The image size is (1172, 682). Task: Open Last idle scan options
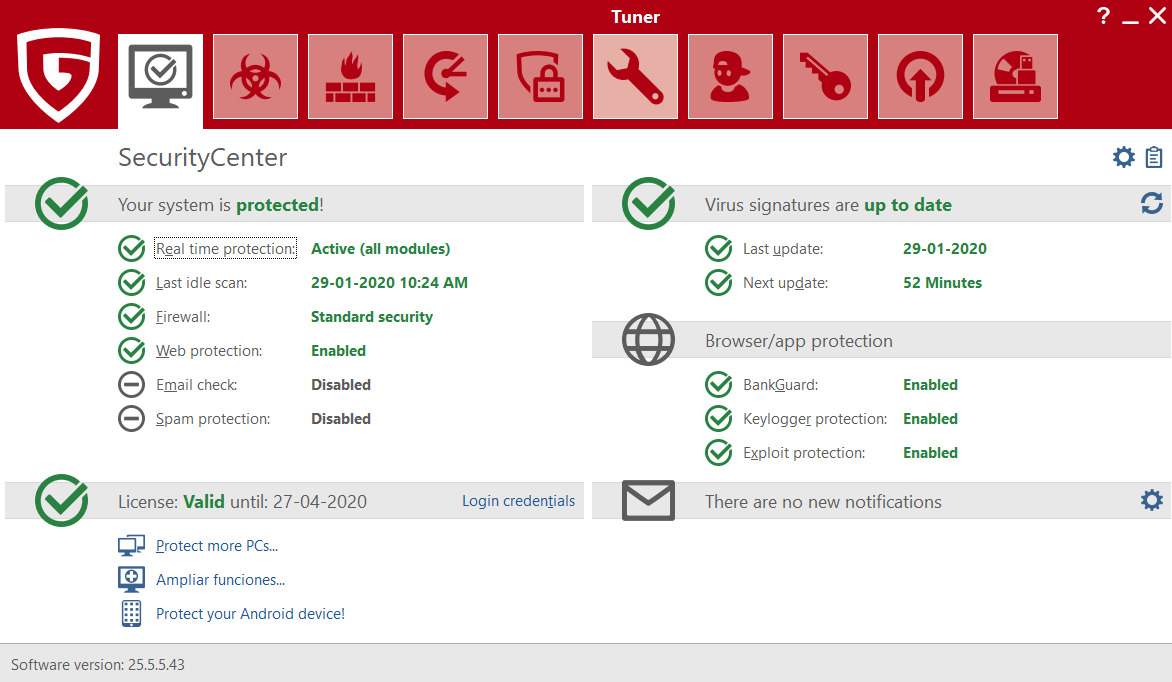coord(202,283)
